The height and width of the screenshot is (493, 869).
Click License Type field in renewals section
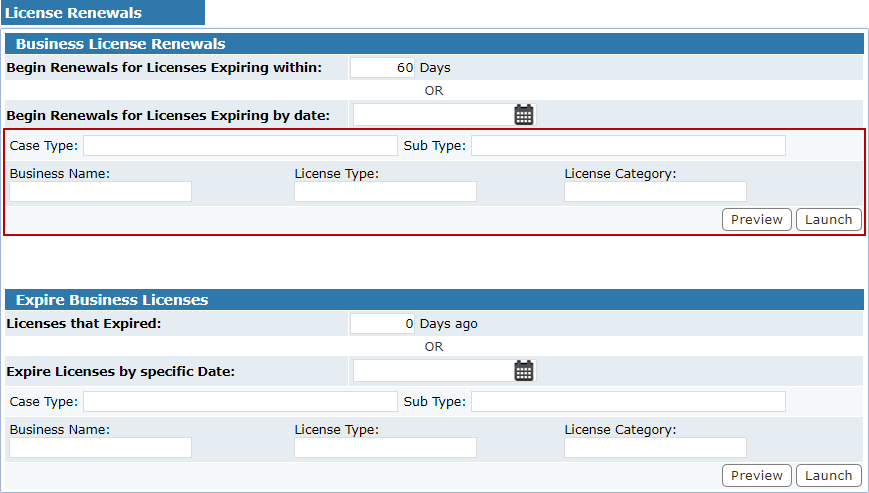pyautogui.click(x=385, y=192)
